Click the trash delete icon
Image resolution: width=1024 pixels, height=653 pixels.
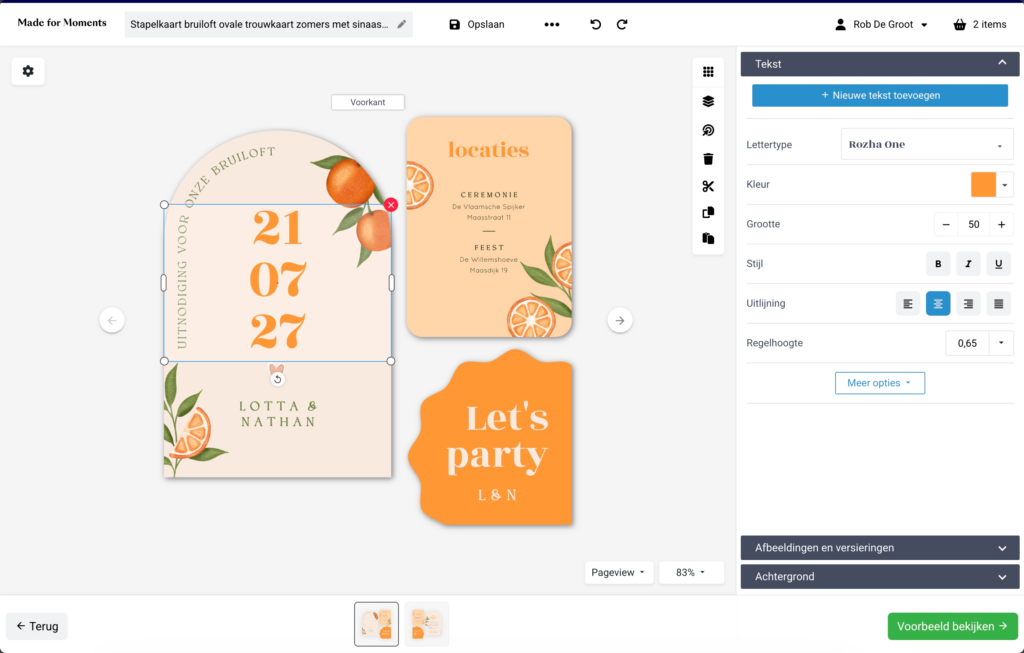pyautogui.click(x=708, y=158)
